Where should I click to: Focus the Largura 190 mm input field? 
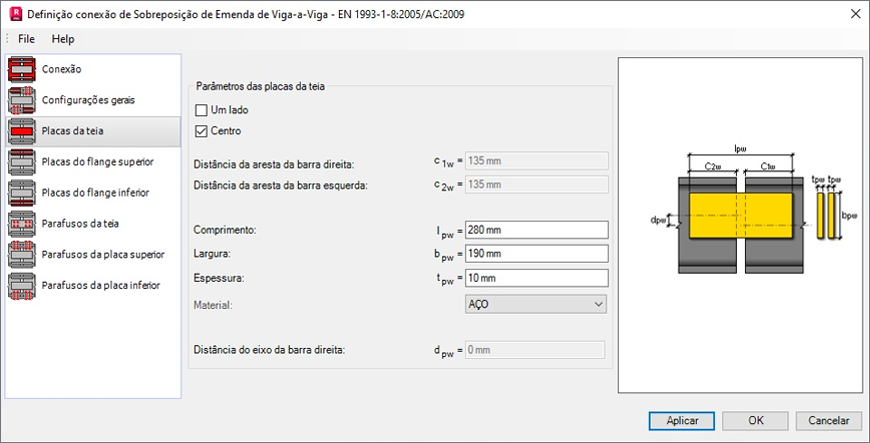point(537,254)
